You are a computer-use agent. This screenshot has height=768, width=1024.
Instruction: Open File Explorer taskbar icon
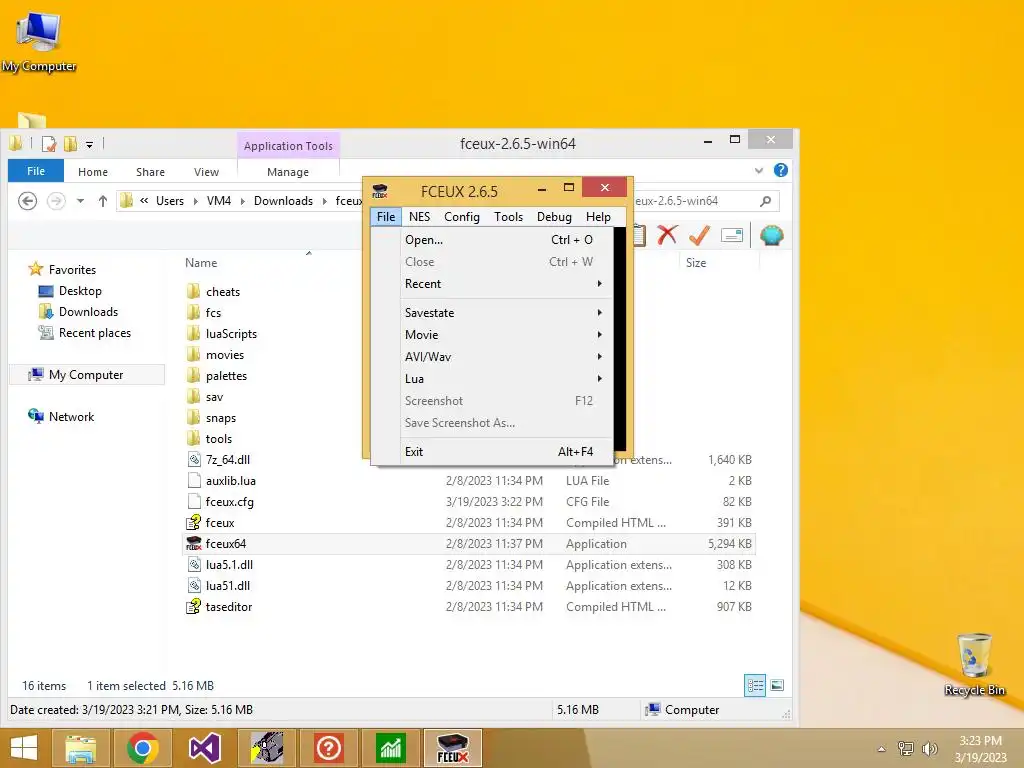coord(80,748)
